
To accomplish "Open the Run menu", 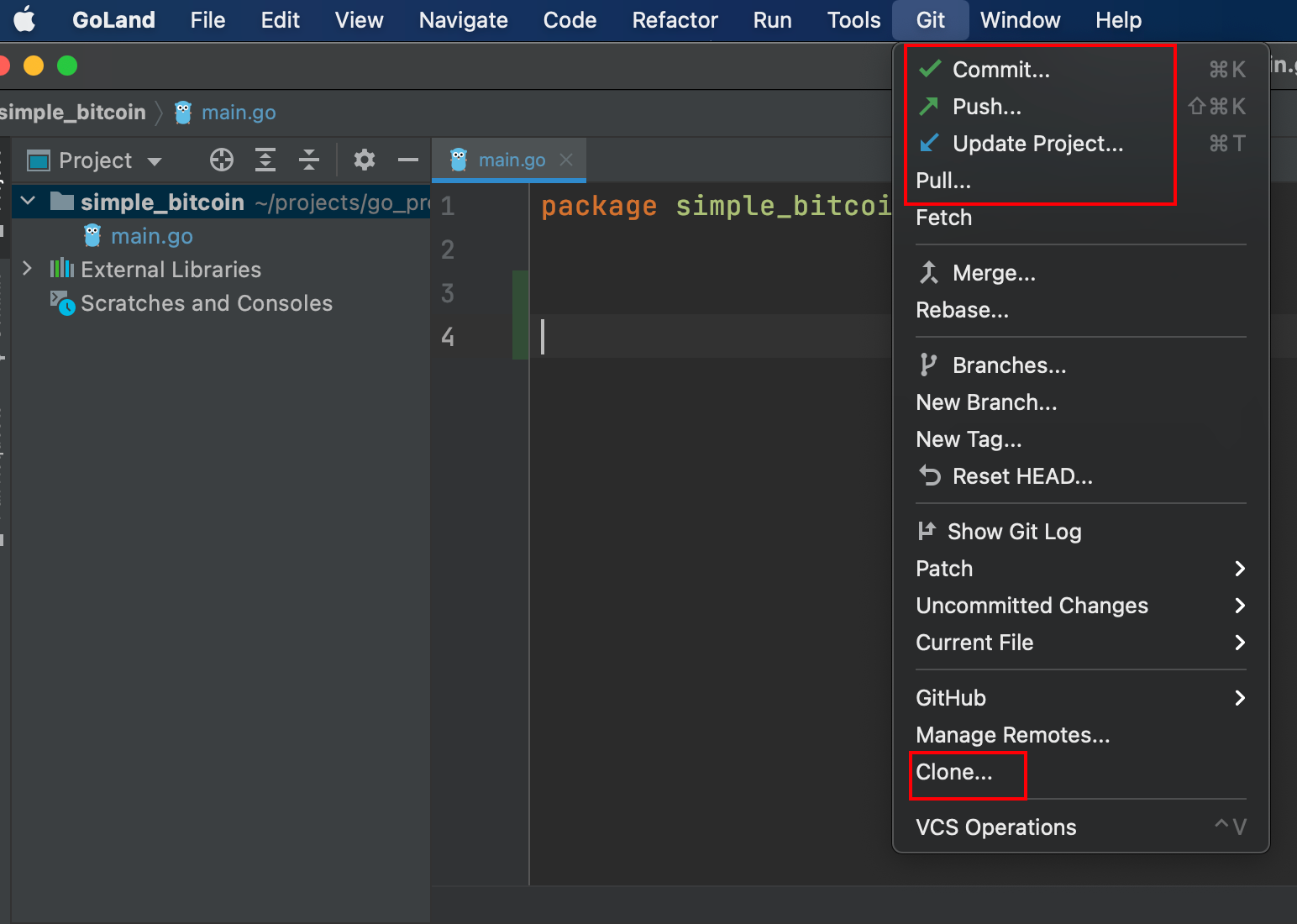I will tap(772, 19).
